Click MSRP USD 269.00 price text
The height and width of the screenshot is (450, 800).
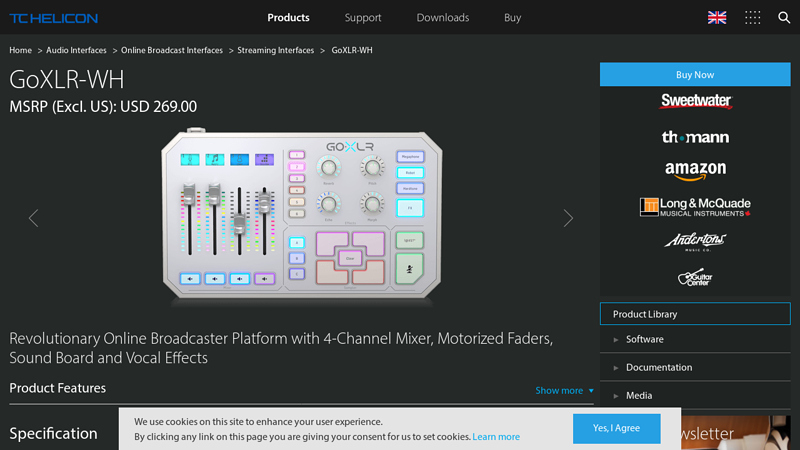103,107
